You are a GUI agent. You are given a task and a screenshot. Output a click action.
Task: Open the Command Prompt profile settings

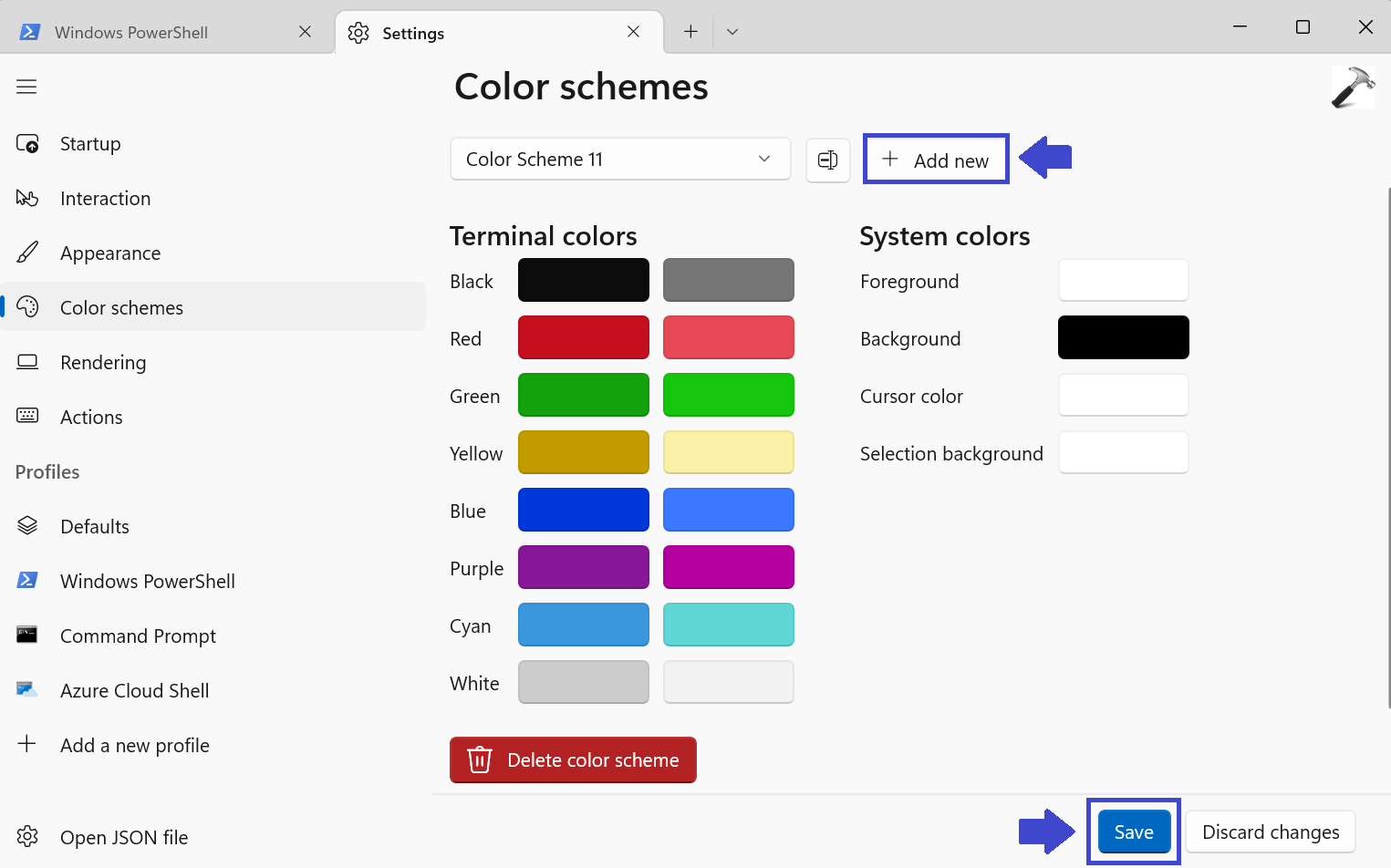[138, 636]
